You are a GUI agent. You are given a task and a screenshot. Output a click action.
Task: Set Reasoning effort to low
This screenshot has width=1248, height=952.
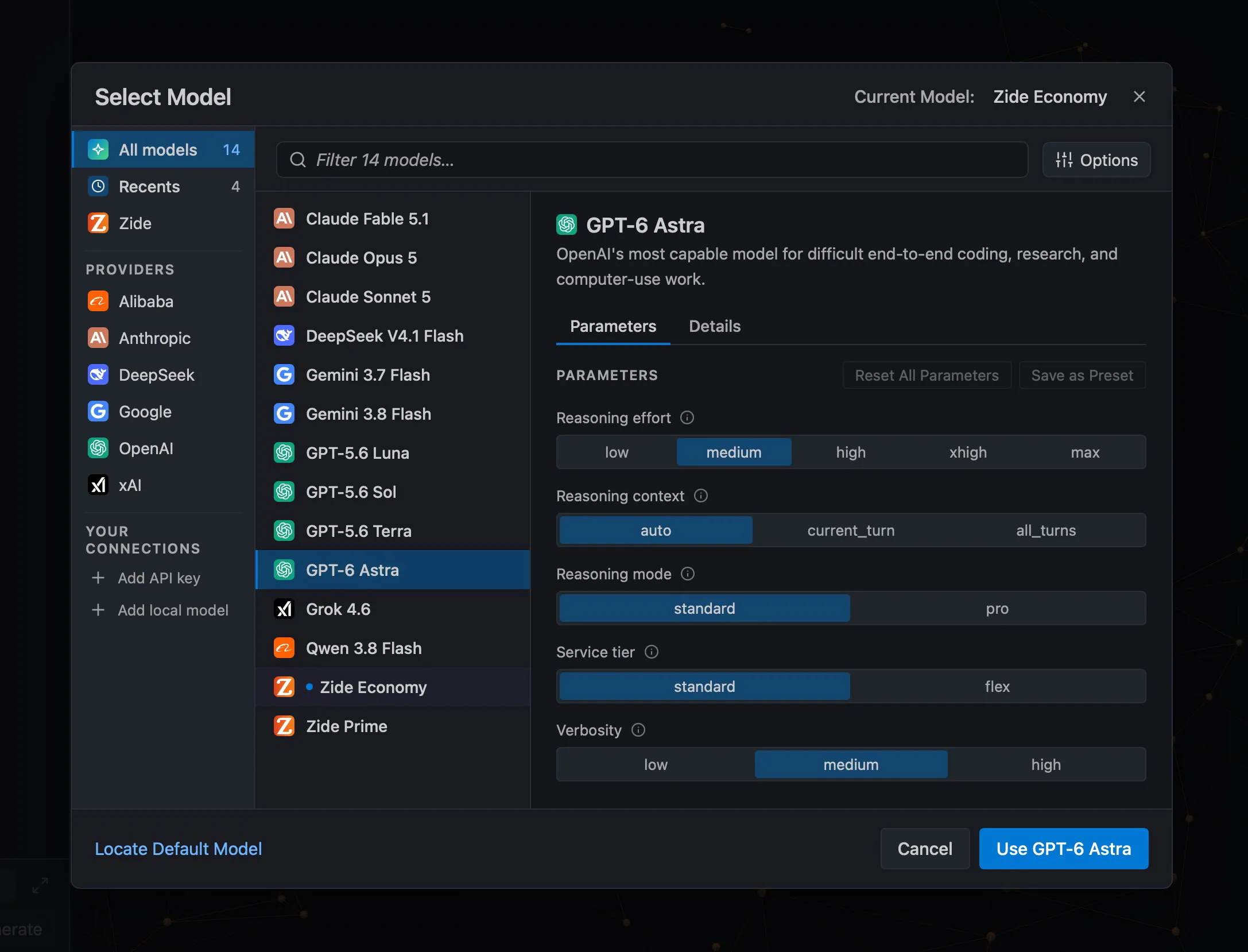tap(617, 452)
